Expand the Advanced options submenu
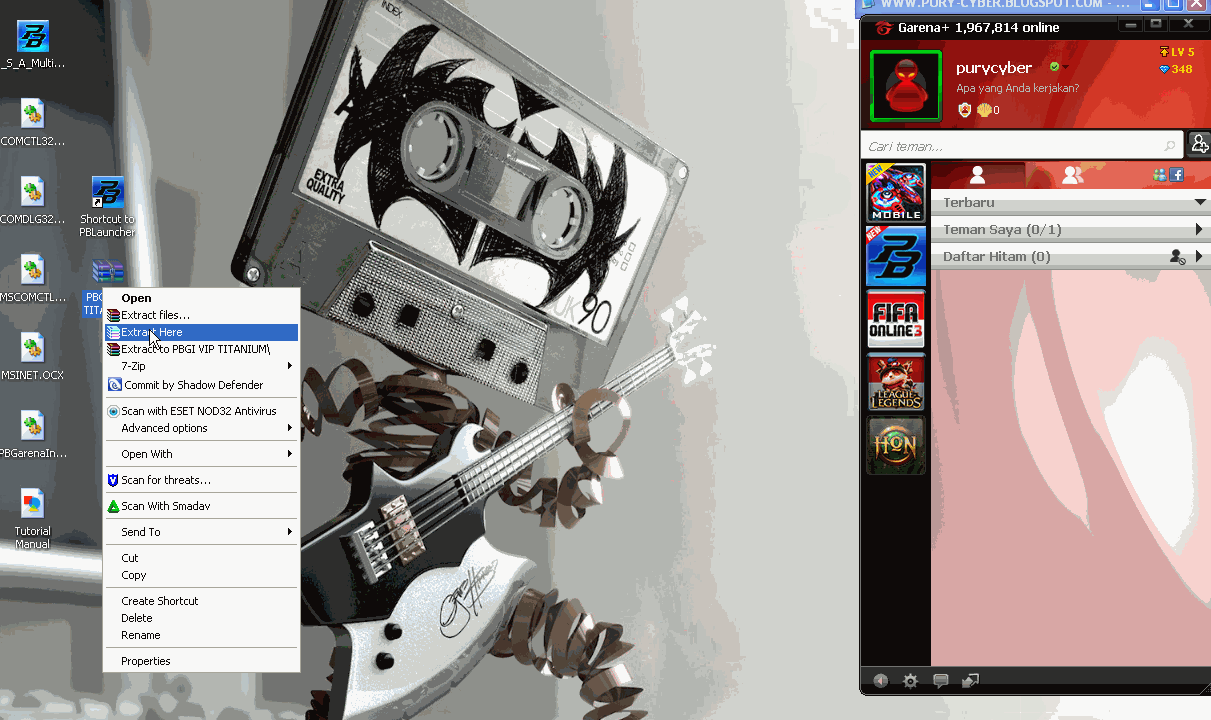The height and width of the screenshot is (720, 1211). tap(201, 428)
